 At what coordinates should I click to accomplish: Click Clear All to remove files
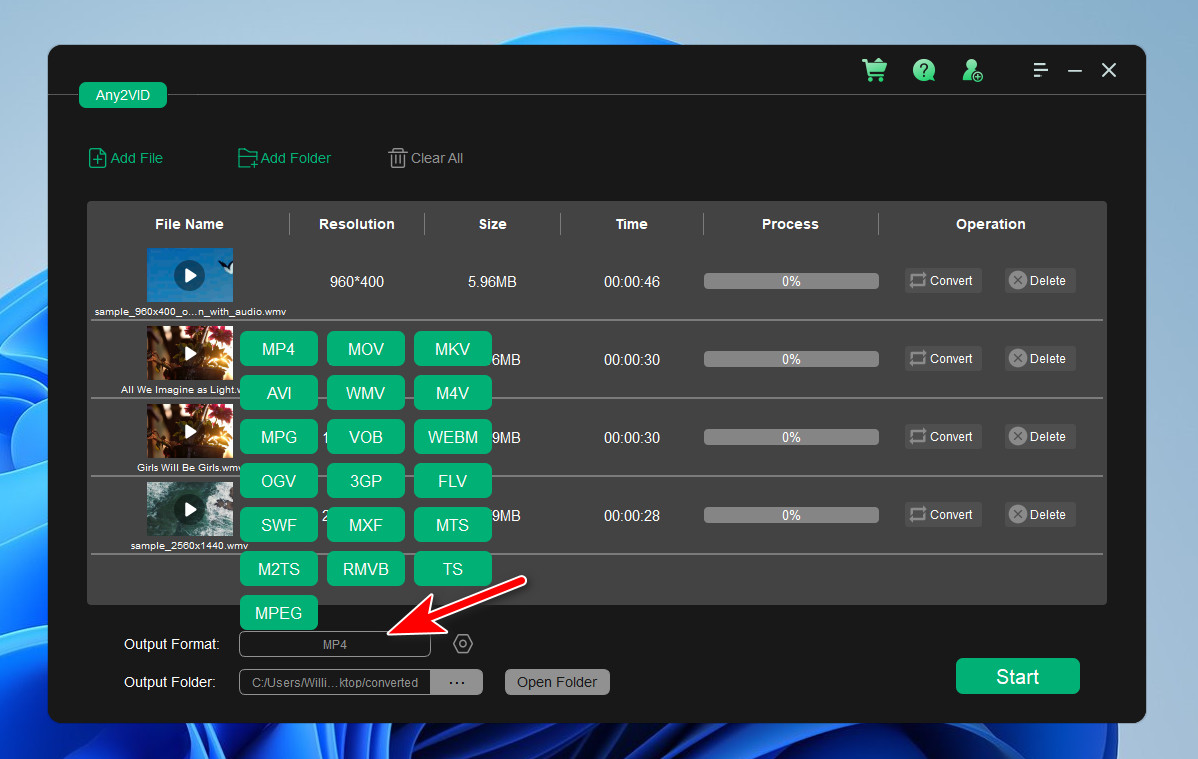click(x=426, y=158)
